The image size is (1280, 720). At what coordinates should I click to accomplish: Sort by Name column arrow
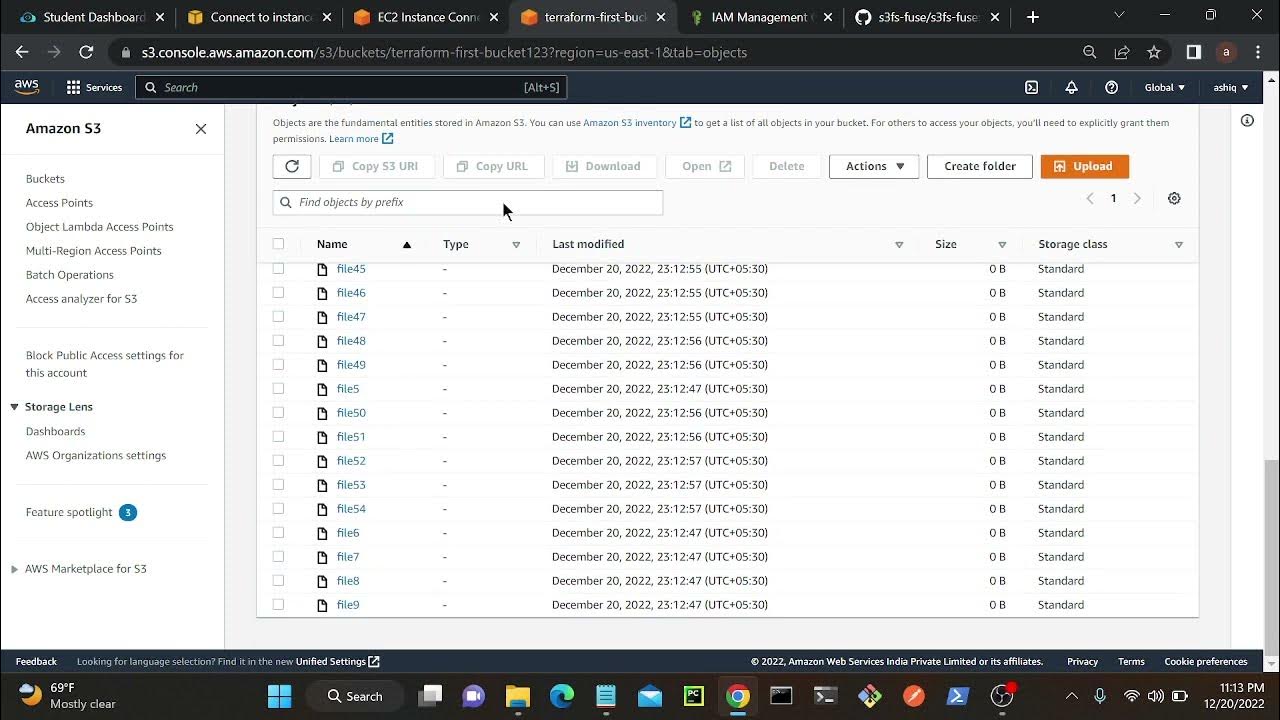point(407,244)
